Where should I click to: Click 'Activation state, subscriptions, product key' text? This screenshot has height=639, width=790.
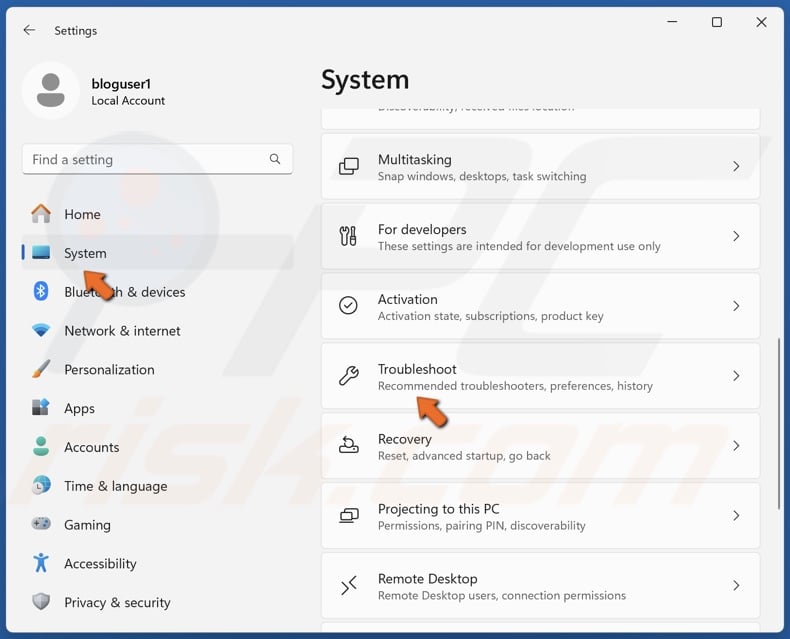pyautogui.click(x=491, y=316)
